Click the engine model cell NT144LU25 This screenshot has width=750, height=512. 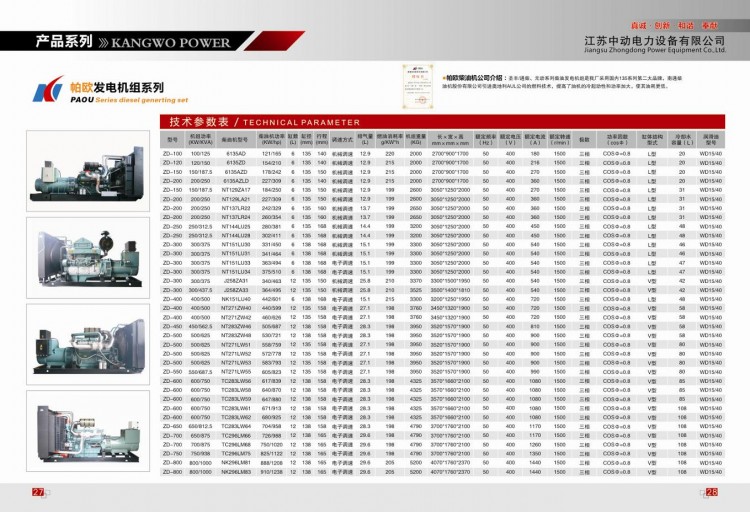pyautogui.click(x=236, y=226)
